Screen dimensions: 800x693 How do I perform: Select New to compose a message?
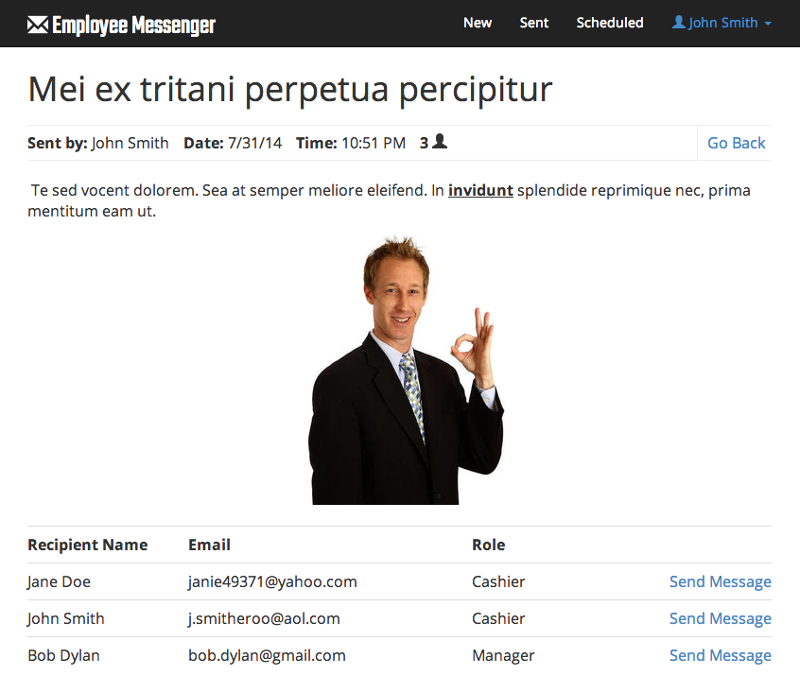click(477, 22)
